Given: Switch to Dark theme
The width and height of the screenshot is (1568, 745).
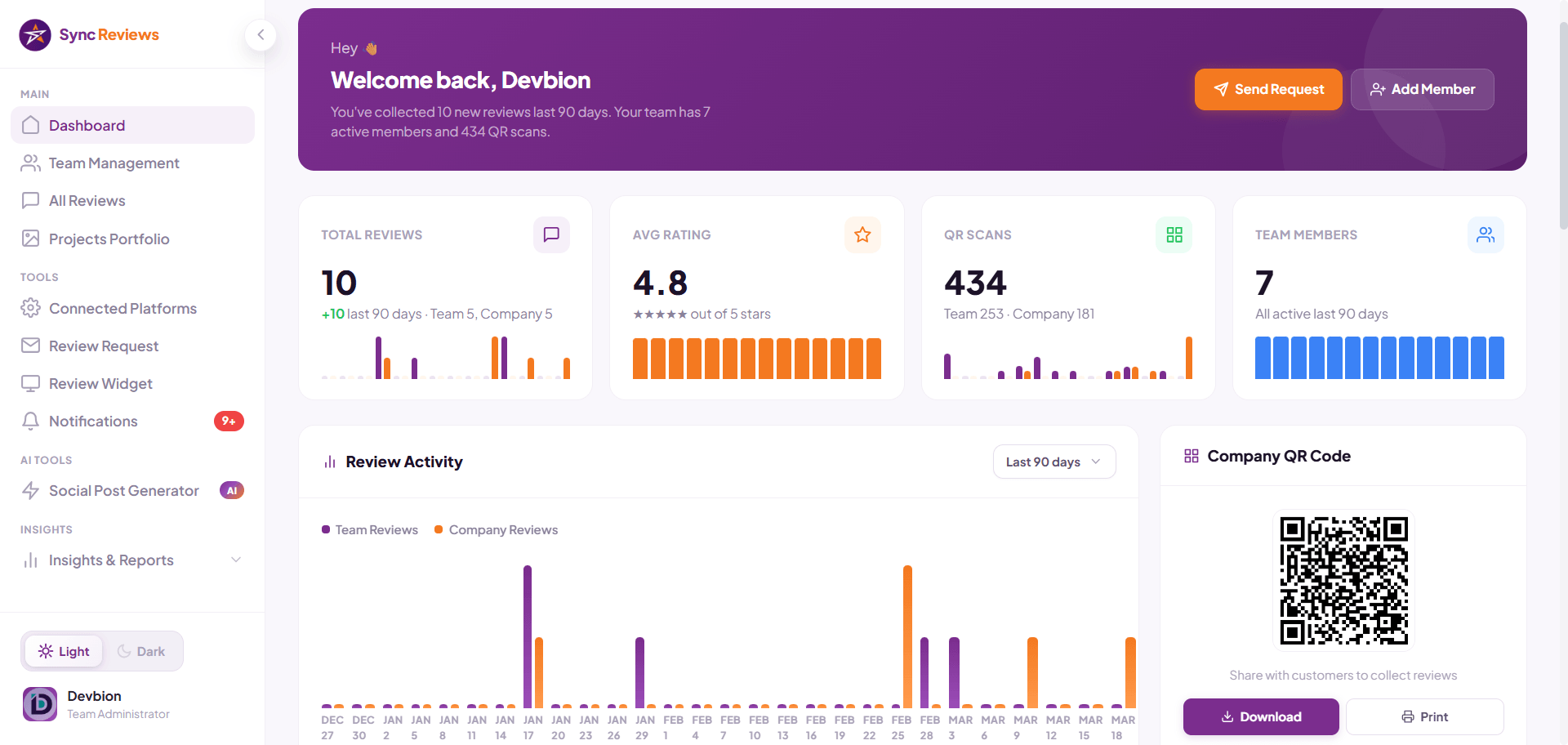Looking at the screenshot, I should click(141, 651).
